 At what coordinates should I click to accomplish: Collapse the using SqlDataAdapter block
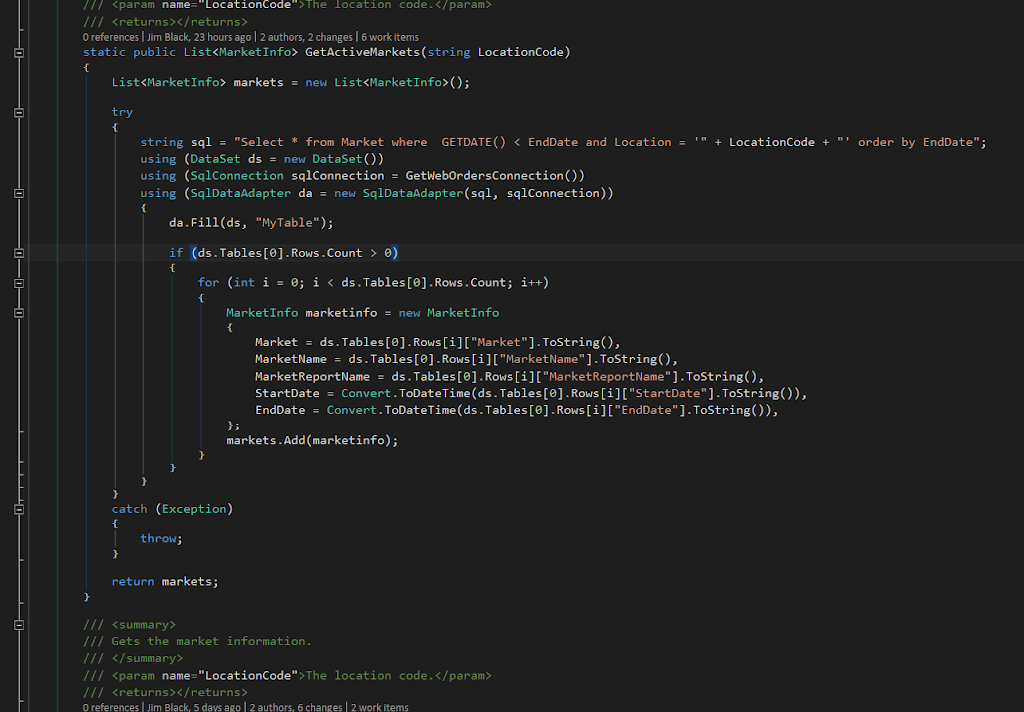(19, 193)
